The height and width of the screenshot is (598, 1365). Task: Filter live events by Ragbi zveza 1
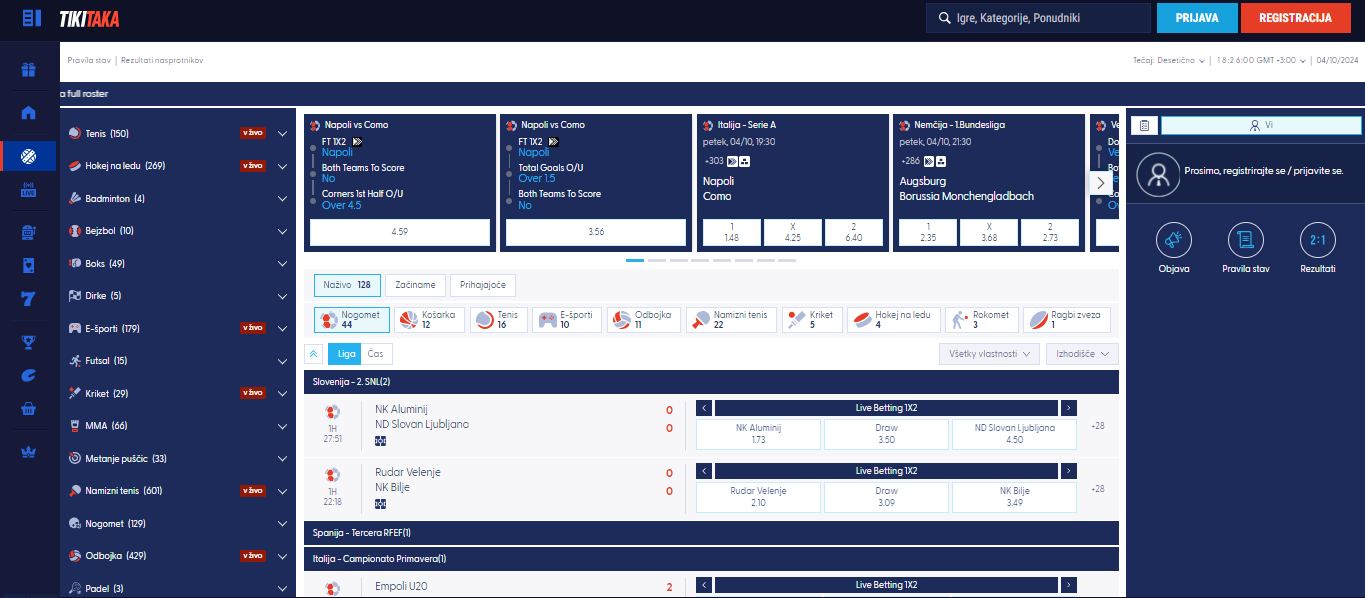point(1066,320)
